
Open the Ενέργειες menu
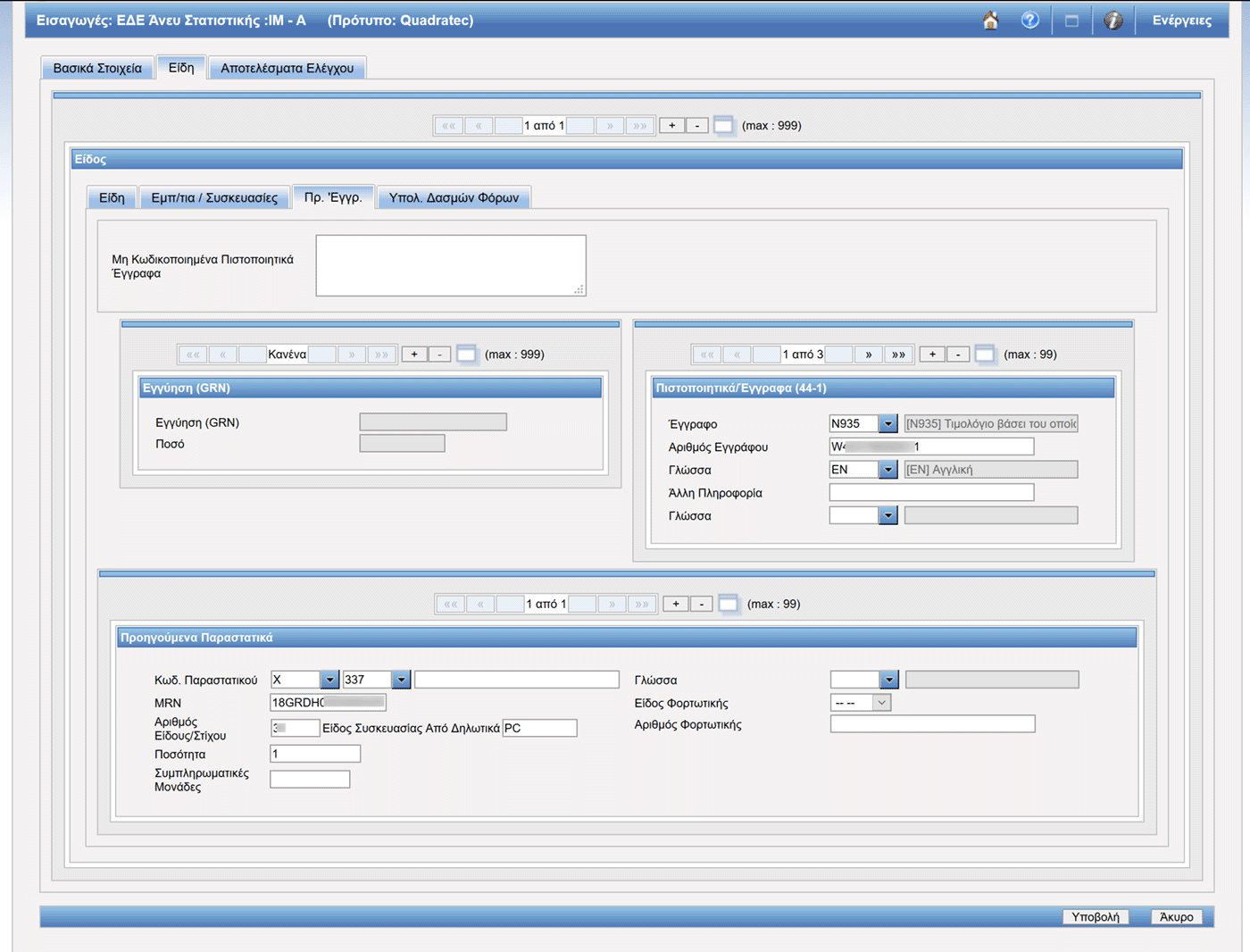pyautogui.click(x=1182, y=21)
